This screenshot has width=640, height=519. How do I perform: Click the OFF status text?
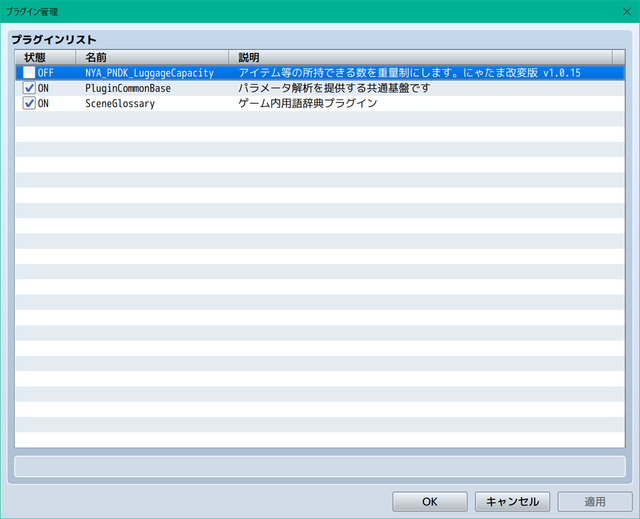[x=46, y=73]
